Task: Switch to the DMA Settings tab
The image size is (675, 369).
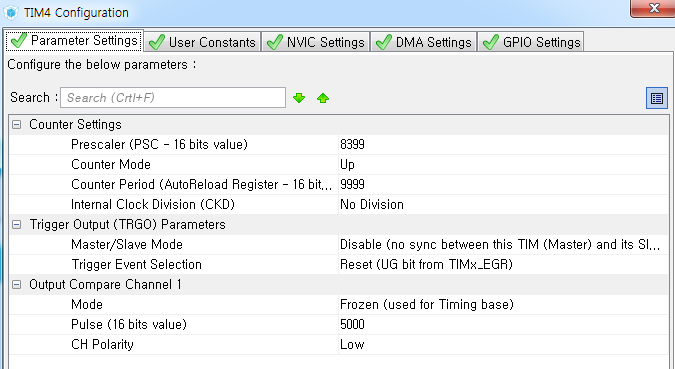Action: point(424,42)
